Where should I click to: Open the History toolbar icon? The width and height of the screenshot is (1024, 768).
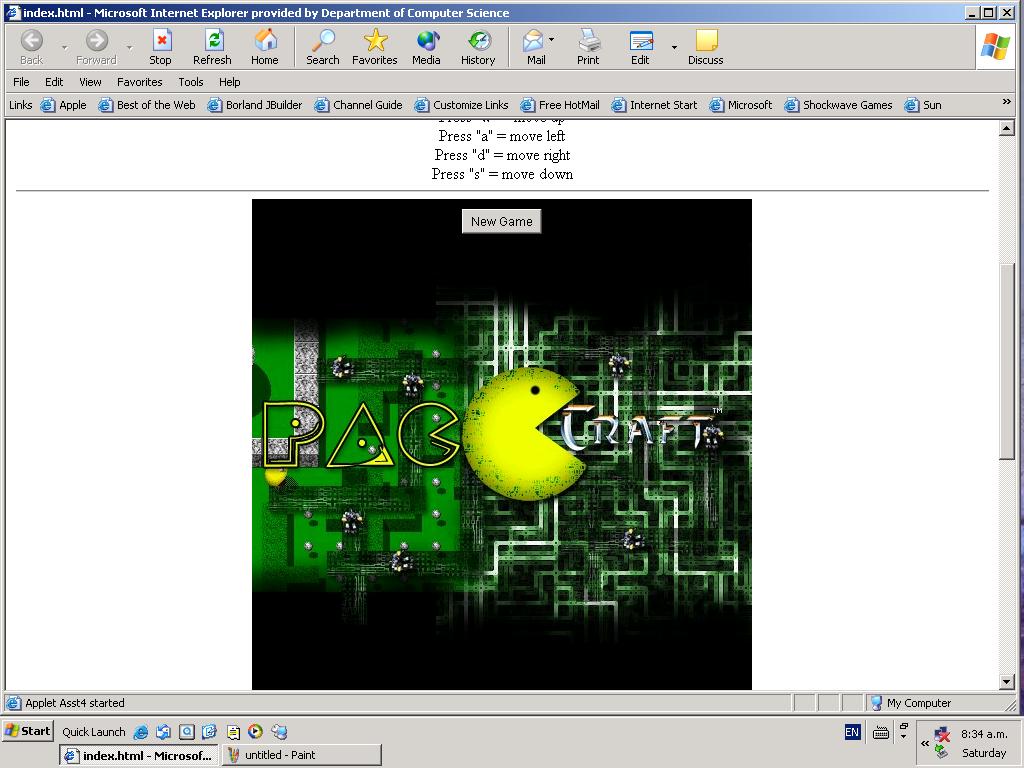[478, 47]
